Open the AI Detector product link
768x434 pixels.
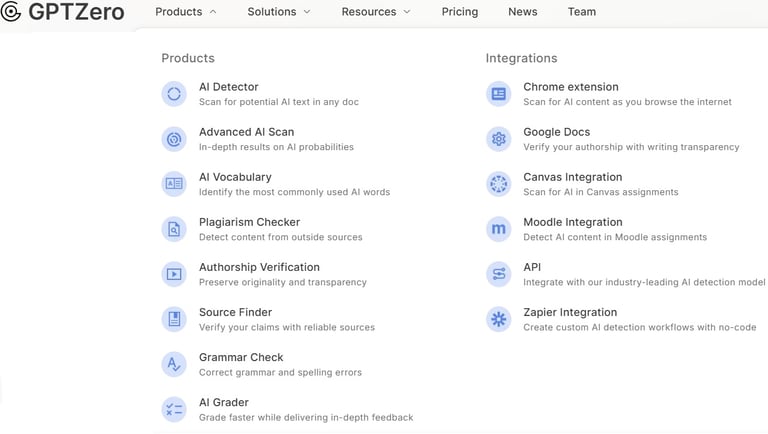pos(228,87)
